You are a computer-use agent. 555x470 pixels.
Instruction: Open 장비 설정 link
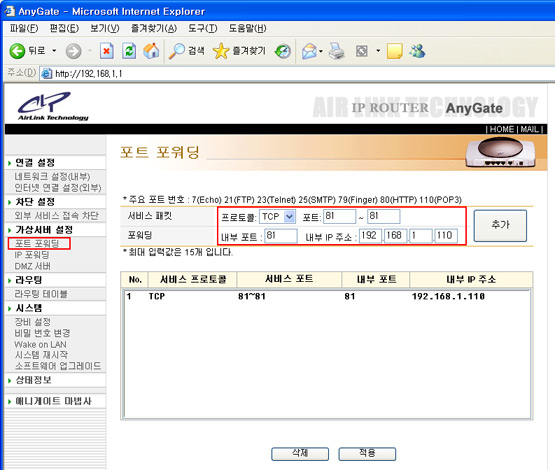pos(33,322)
